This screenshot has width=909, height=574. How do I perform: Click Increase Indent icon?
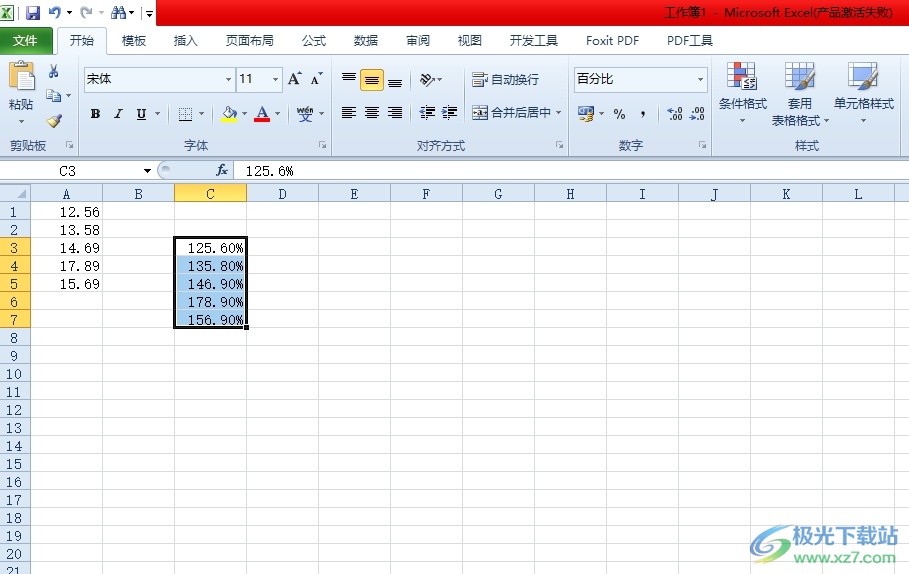(449, 112)
